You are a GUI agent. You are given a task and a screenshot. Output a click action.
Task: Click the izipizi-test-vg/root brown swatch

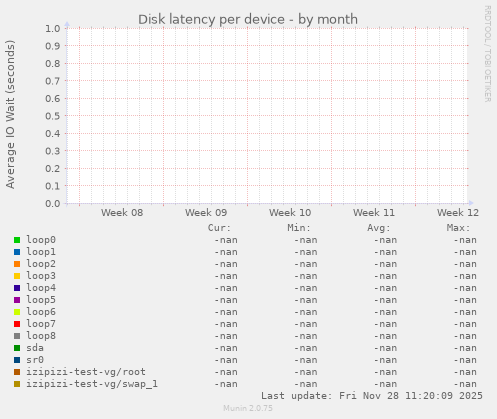tap(17, 372)
